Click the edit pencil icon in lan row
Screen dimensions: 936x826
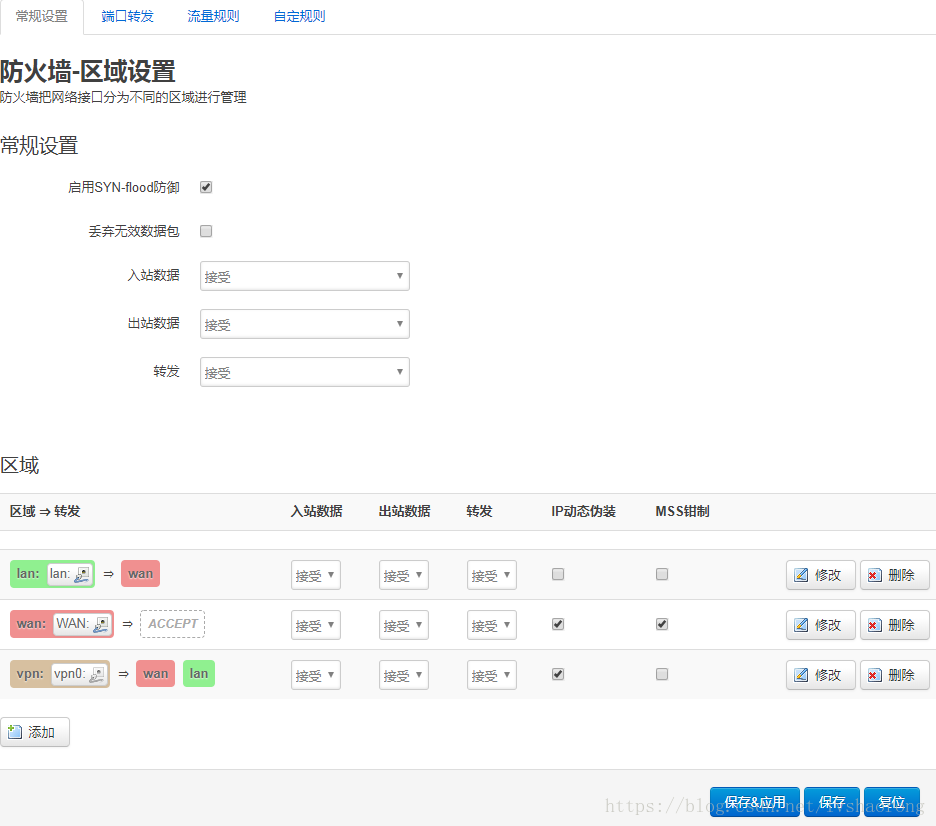click(x=801, y=575)
